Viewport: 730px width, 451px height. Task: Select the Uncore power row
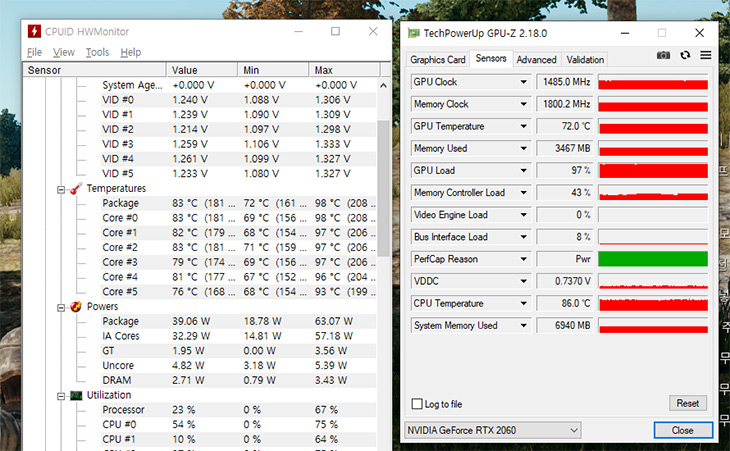[x=238, y=365]
